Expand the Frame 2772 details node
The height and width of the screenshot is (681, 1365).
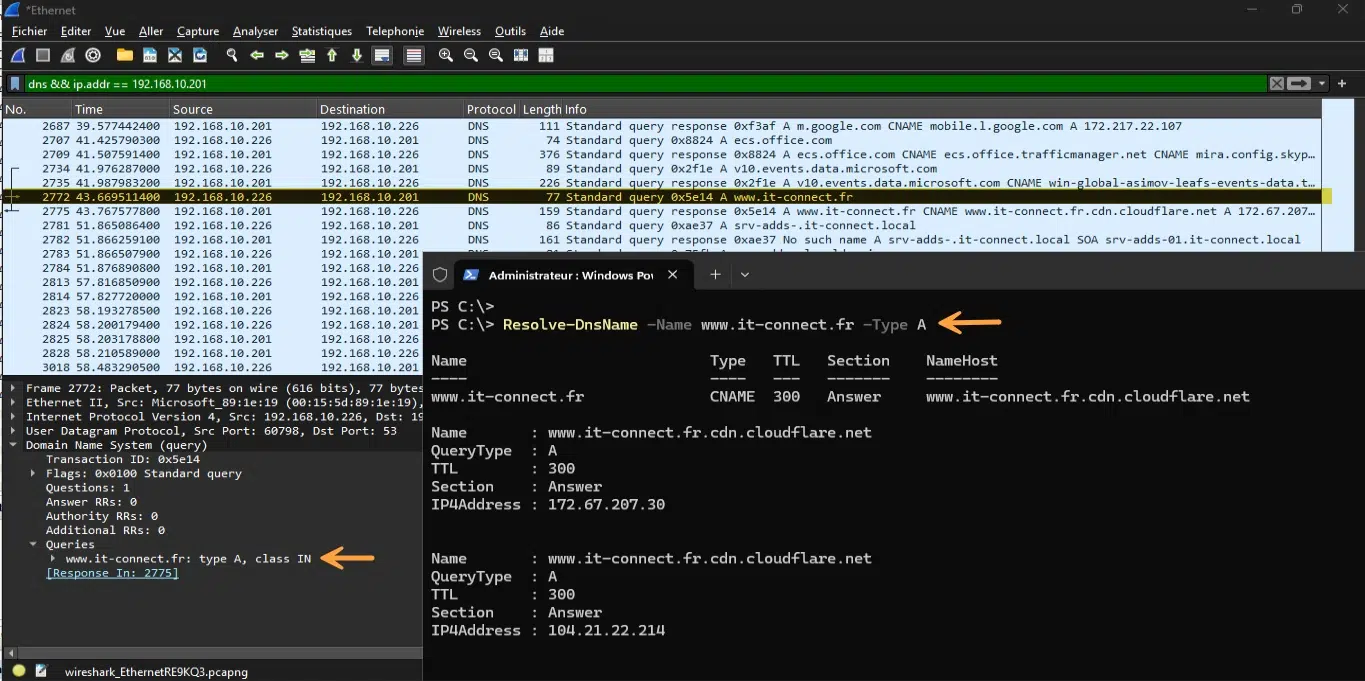(14, 388)
